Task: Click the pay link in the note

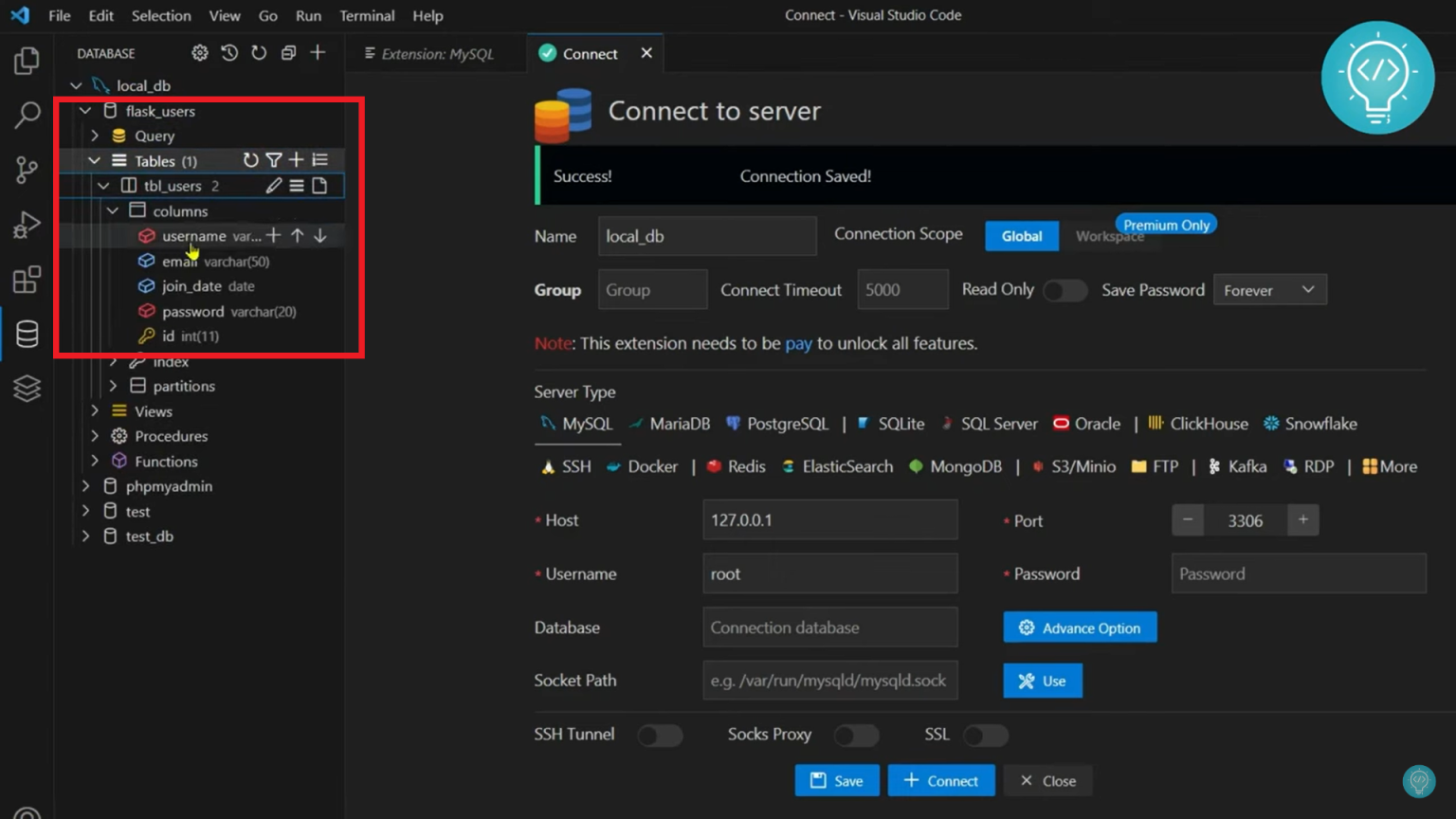Action: 799,343
